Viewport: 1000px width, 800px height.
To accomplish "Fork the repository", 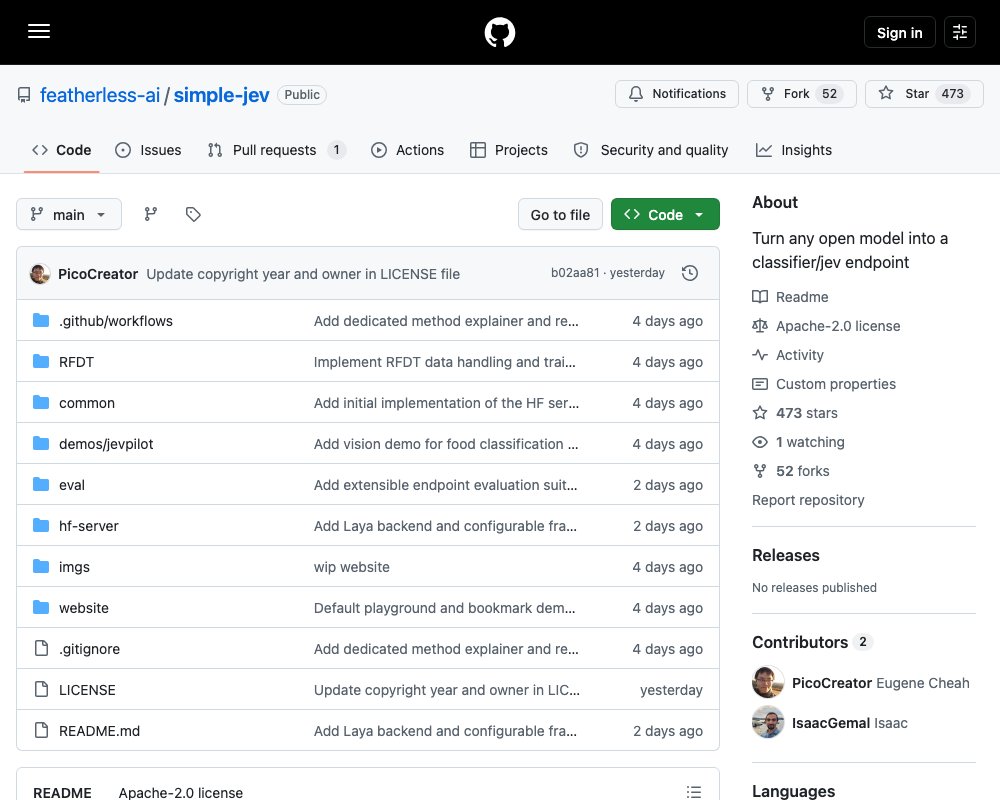I will [802, 94].
